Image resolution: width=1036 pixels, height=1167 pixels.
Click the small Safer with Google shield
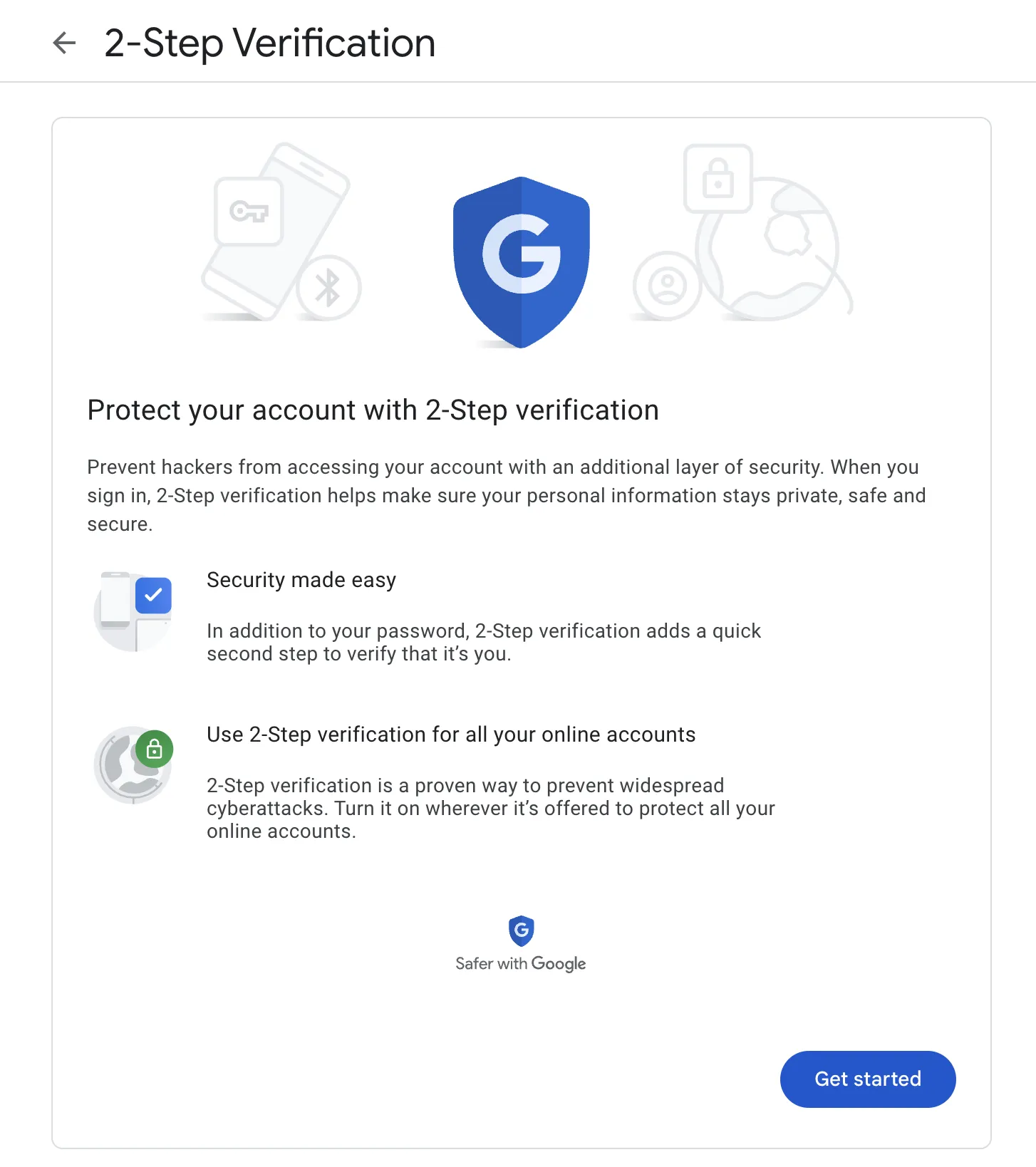[521, 930]
